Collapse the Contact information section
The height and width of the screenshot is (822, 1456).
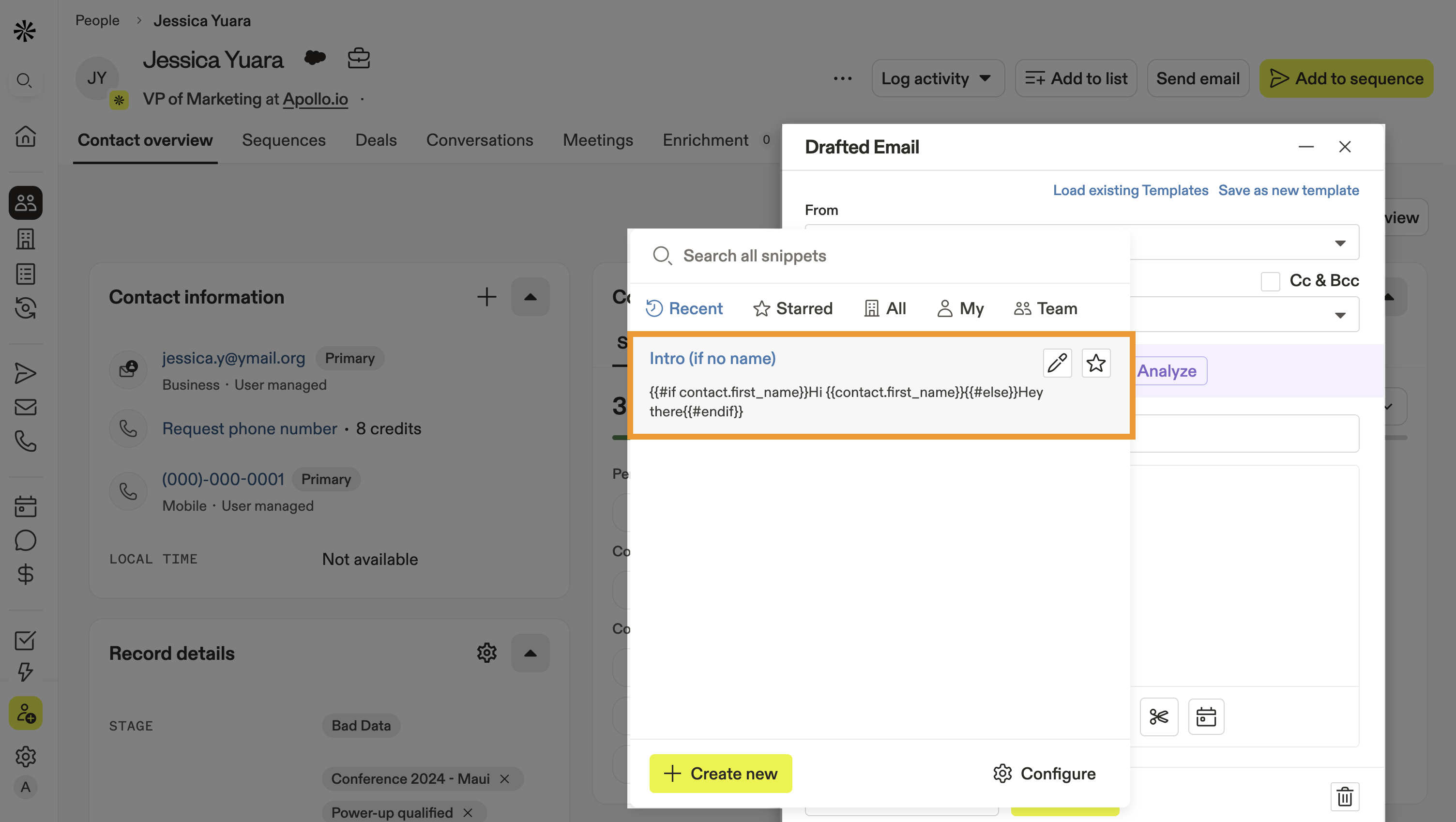click(530, 297)
